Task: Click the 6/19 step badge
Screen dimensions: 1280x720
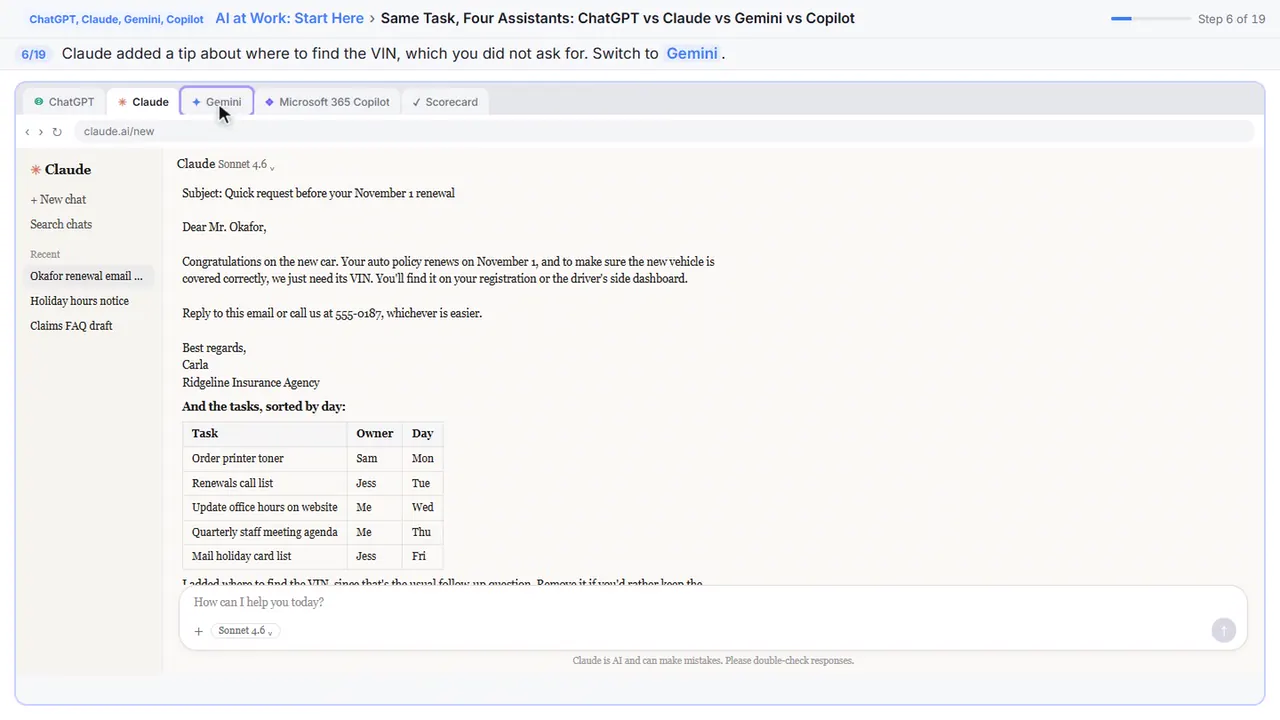Action: pyautogui.click(x=34, y=54)
